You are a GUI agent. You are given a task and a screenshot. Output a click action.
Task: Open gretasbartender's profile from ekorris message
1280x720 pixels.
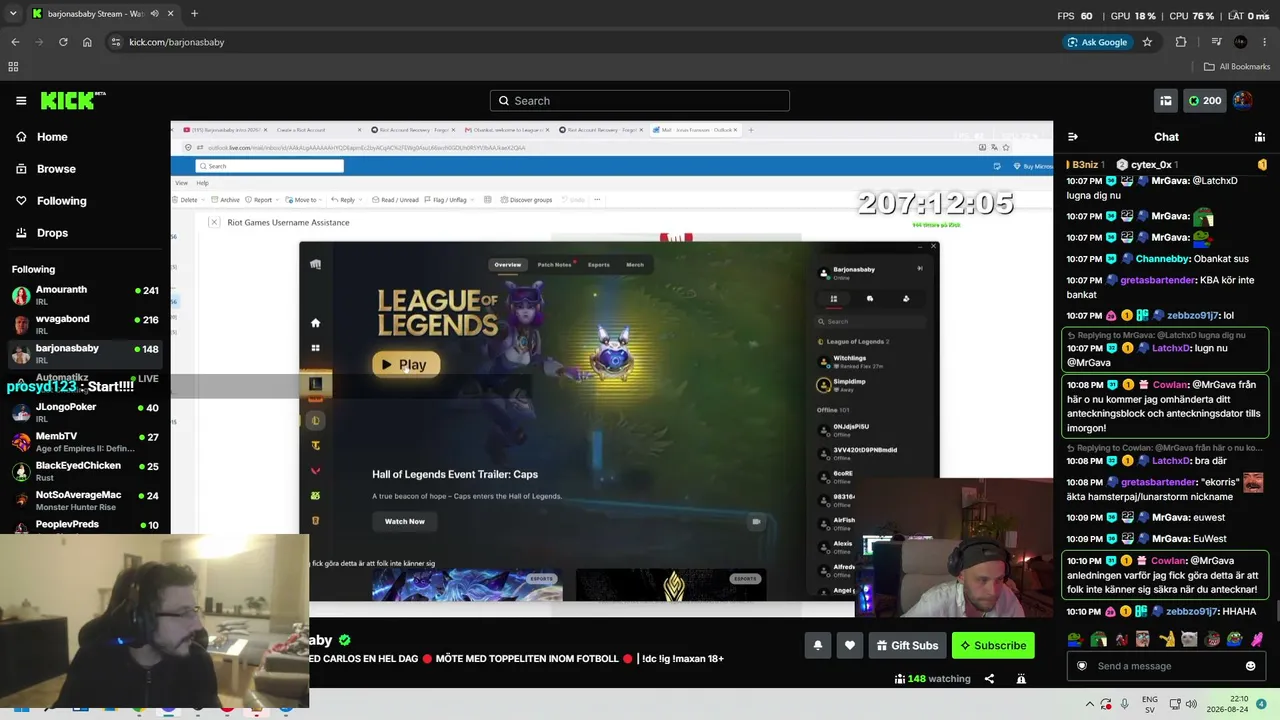pyautogui.click(x=1157, y=482)
